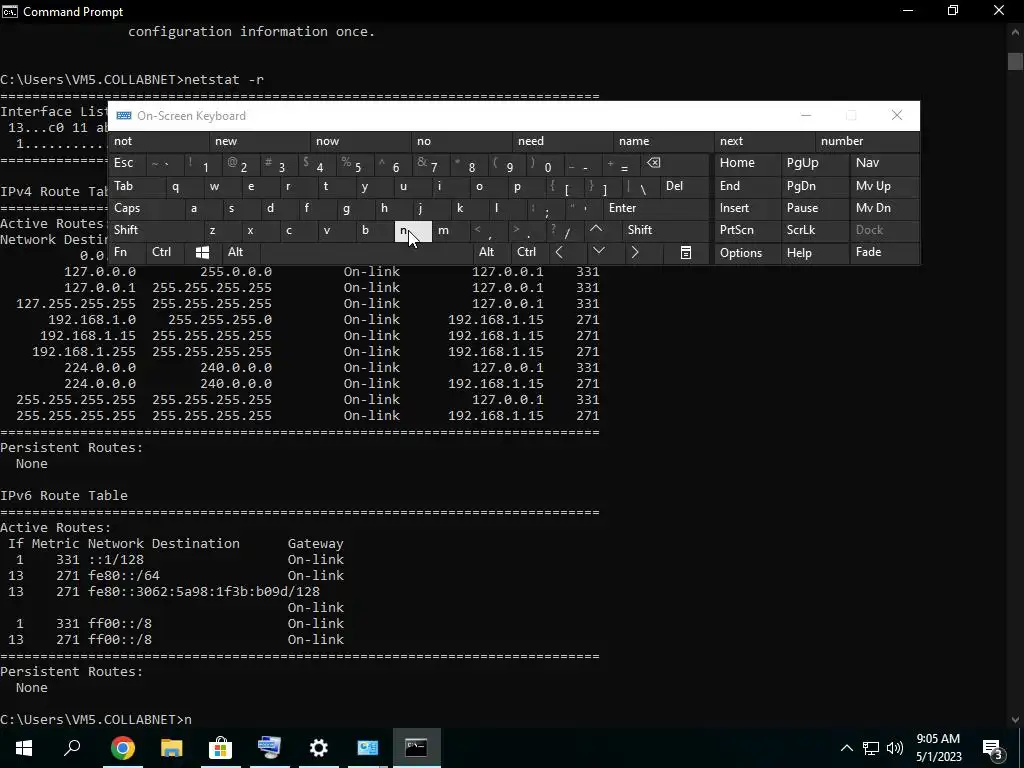Click the On-Screen Keyboard title icon
Image resolution: width=1024 pixels, height=768 pixels.
point(124,116)
